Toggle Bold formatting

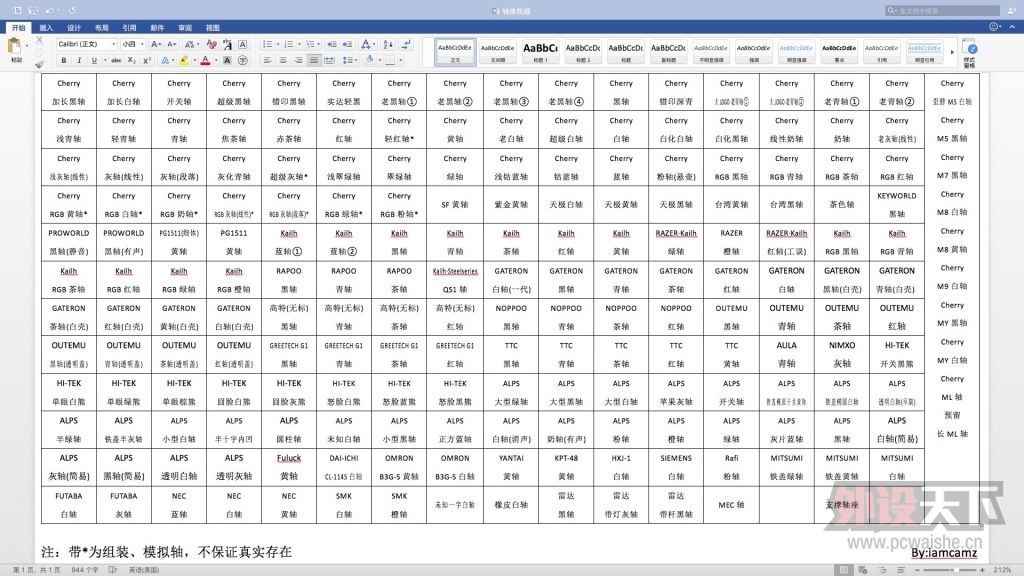pos(64,60)
